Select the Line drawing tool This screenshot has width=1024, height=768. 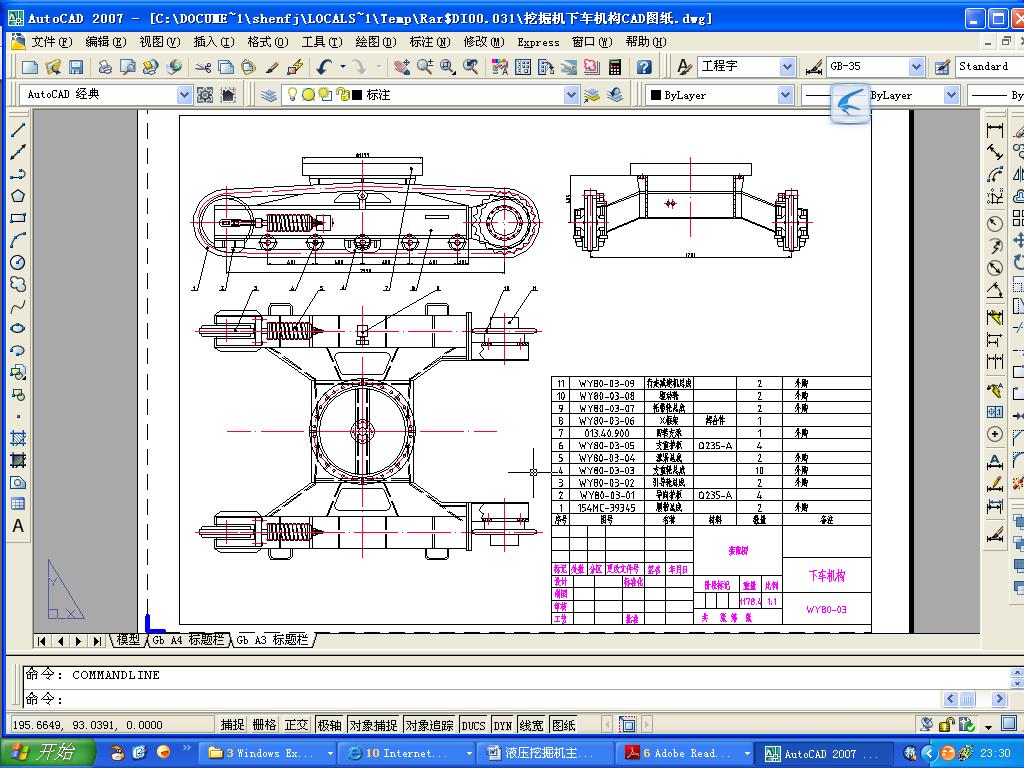coord(18,130)
